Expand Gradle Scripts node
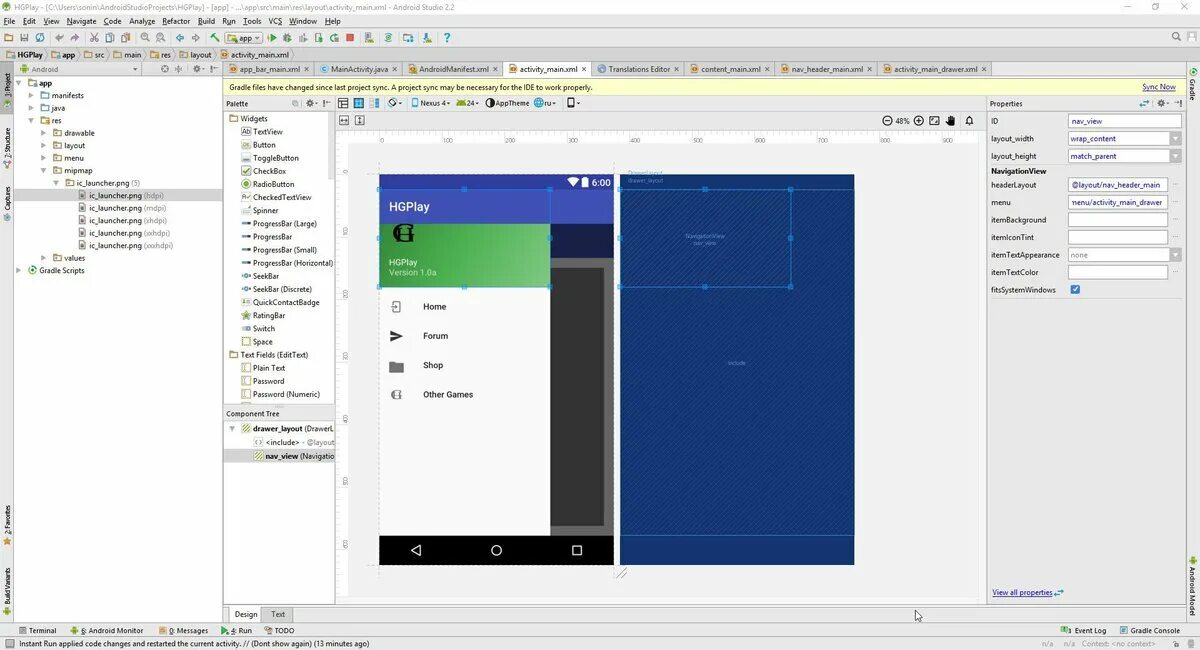Viewport: 1200px width, 650px height. click(x=19, y=270)
